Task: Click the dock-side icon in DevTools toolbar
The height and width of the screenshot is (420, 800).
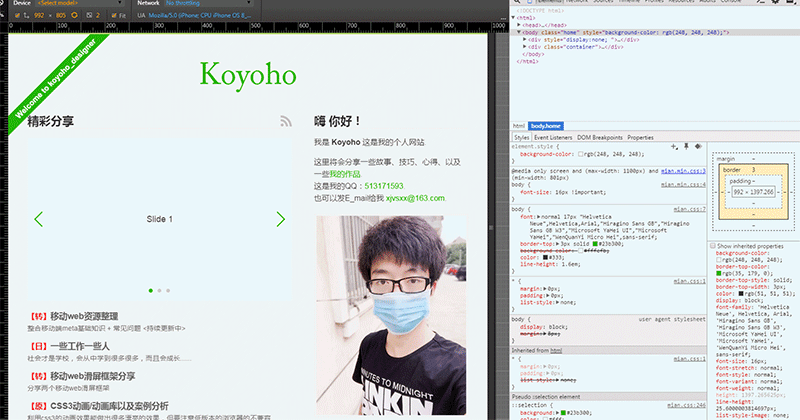Action: [790, 2]
